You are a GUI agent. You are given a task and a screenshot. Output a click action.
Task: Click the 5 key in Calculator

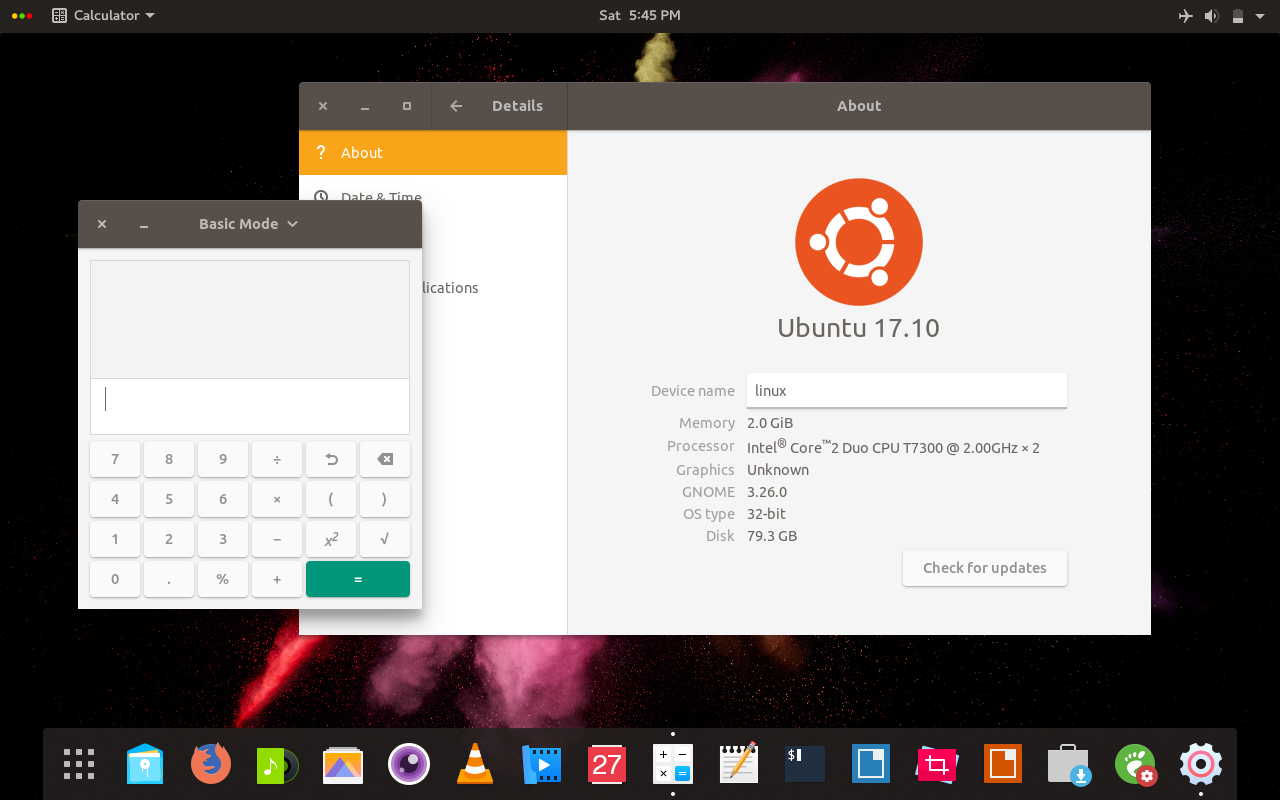point(169,499)
